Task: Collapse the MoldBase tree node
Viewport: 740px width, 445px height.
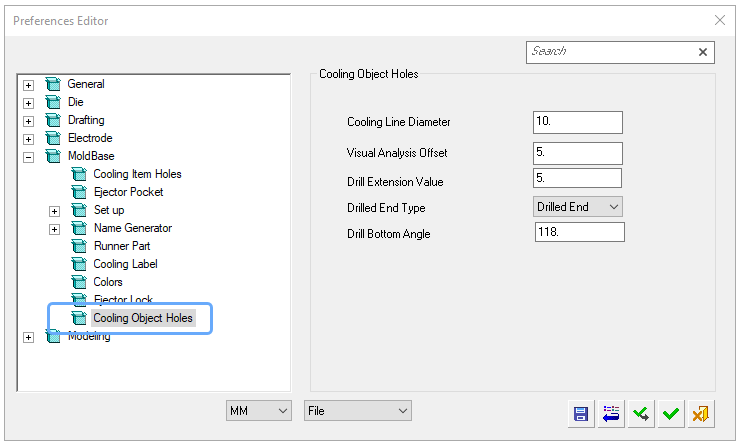Action: coord(28,157)
